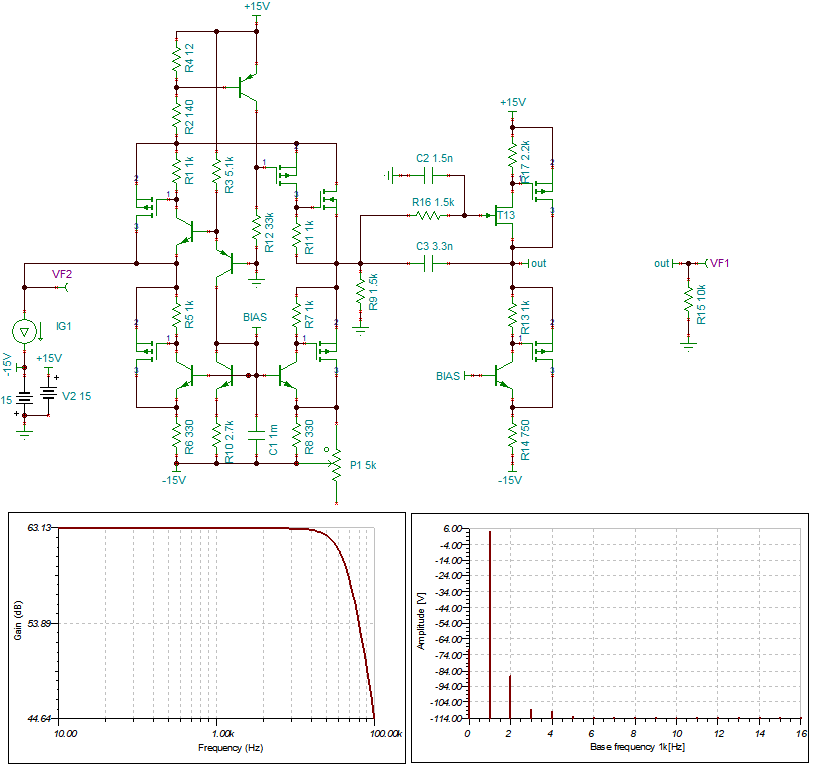Viewport: 816px width, 769px height.
Task: Click resistor R8 330
Action: tap(297, 436)
